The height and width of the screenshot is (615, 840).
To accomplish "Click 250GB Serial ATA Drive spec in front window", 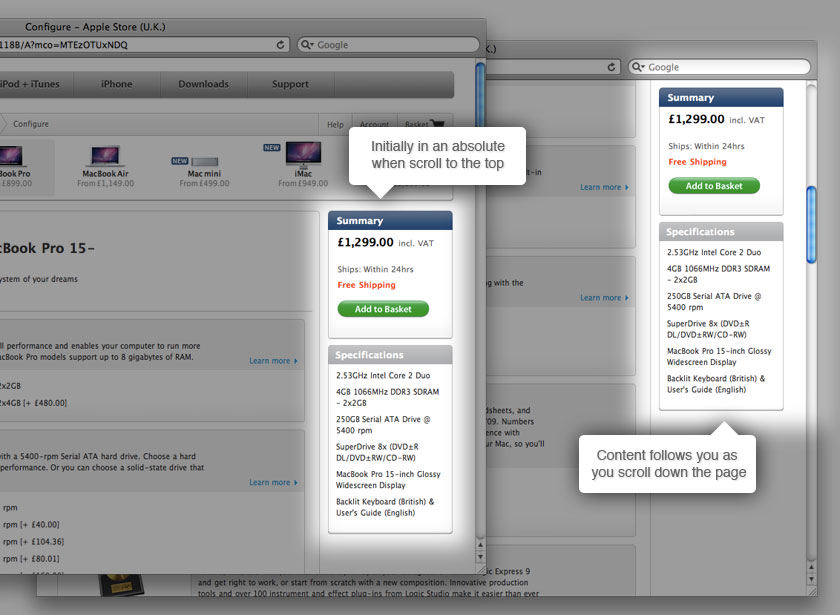I will click(x=383, y=425).
